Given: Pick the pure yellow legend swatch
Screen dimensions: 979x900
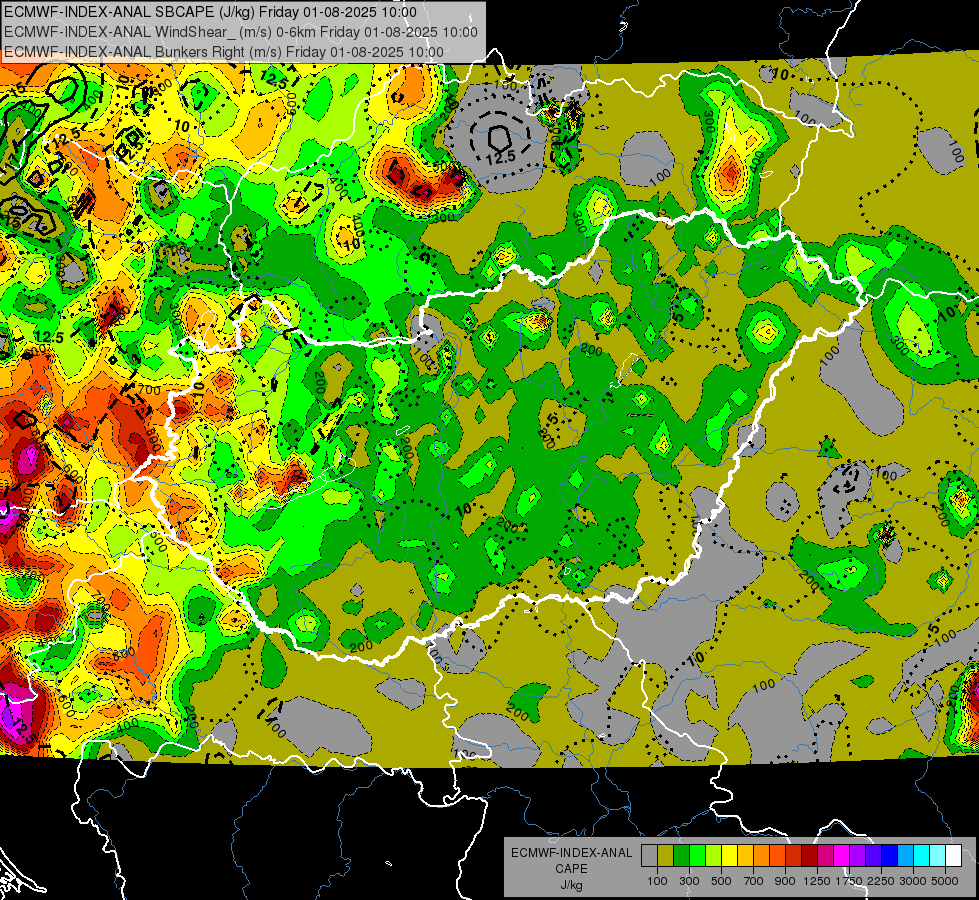Looking at the screenshot, I should pyautogui.click(x=729, y=855).
